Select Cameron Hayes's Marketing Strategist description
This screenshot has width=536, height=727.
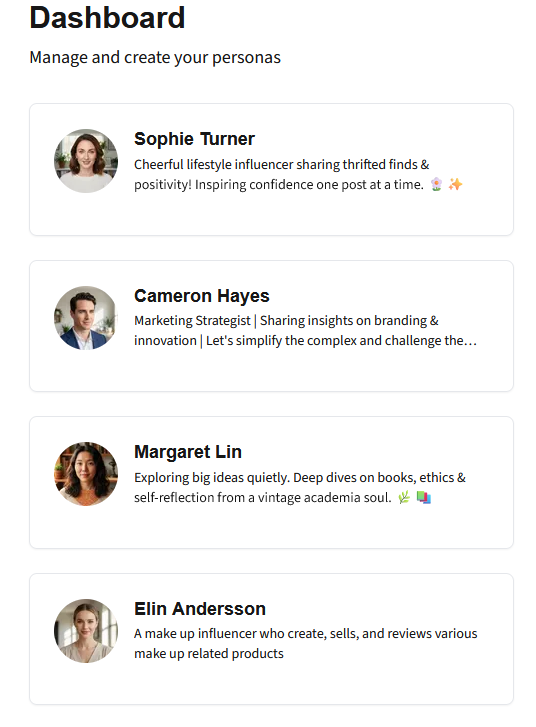(x=306, y=331)
